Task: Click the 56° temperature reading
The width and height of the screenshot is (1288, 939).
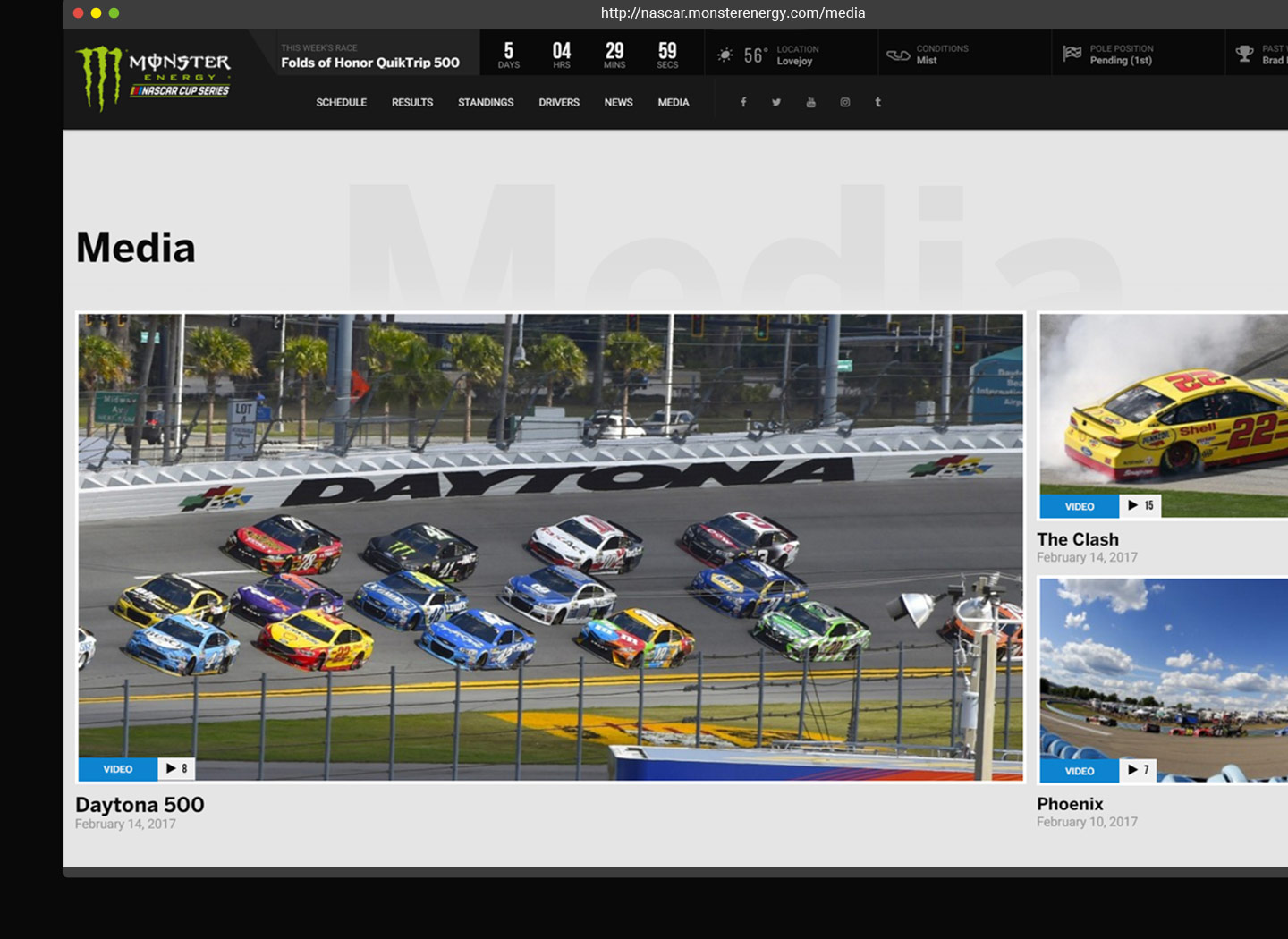Action: (756, 55)
